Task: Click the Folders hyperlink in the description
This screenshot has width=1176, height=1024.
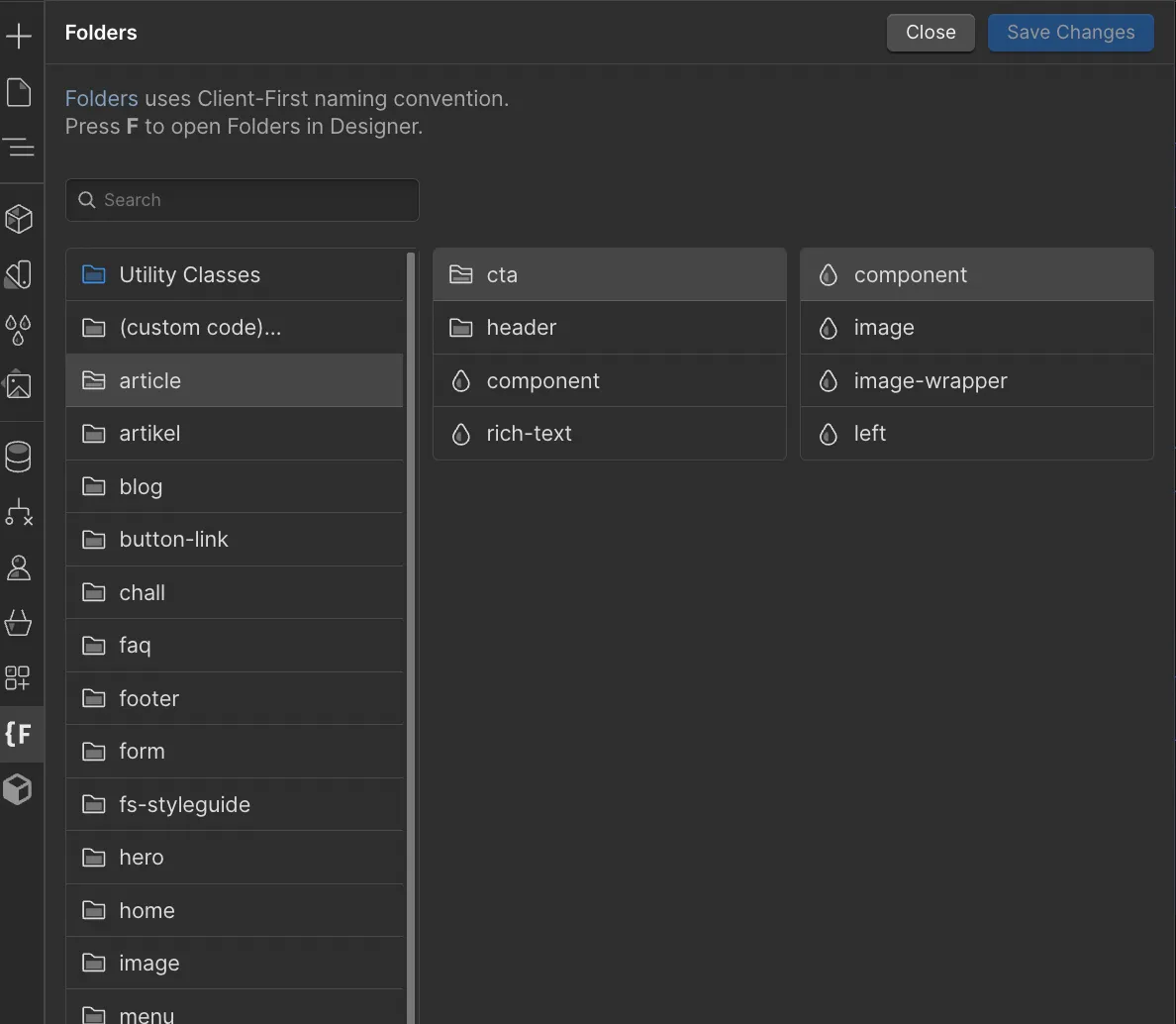Action: (x=101, y=98)
